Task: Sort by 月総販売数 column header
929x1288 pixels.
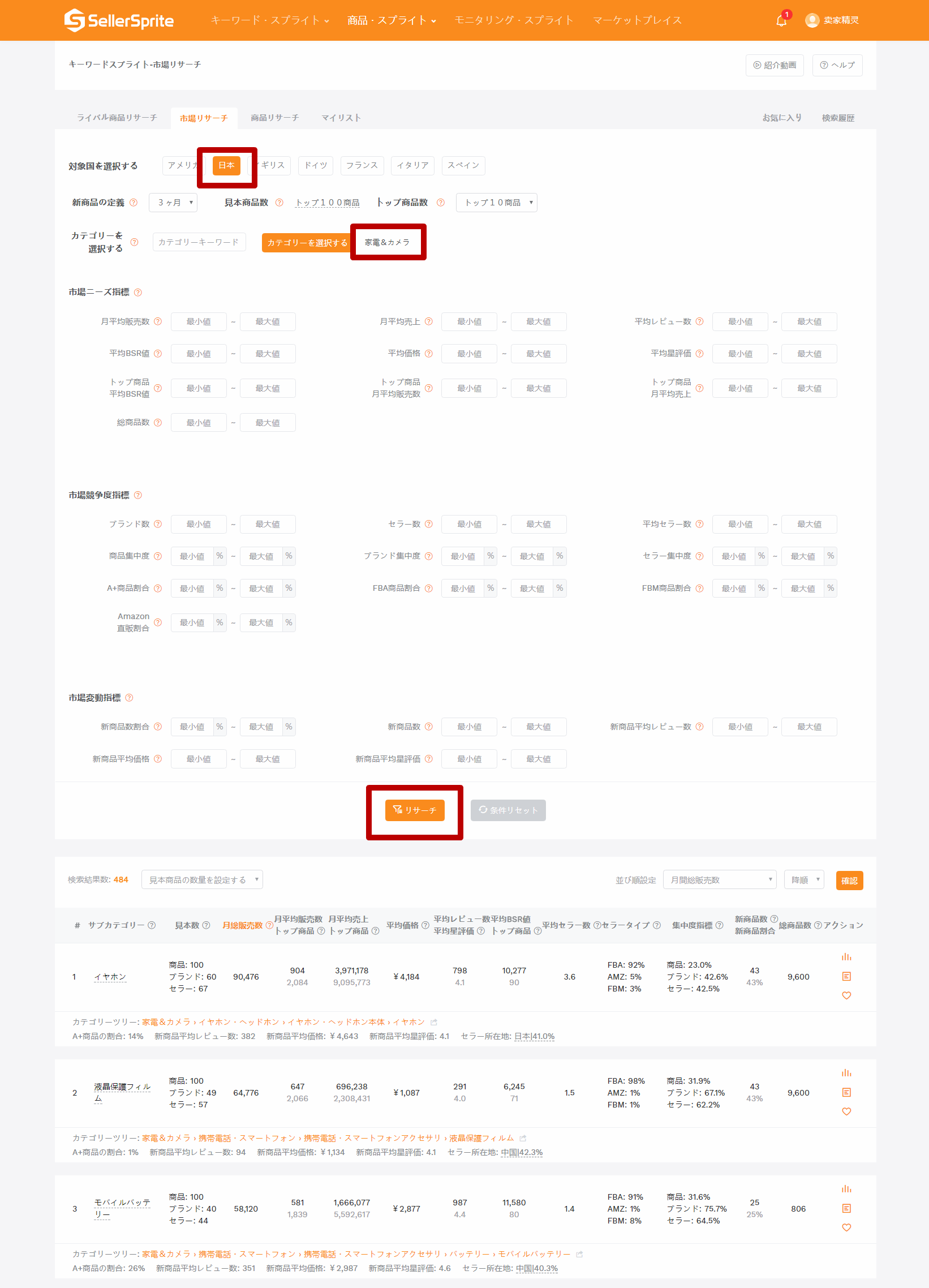Action: coord(243,925)
